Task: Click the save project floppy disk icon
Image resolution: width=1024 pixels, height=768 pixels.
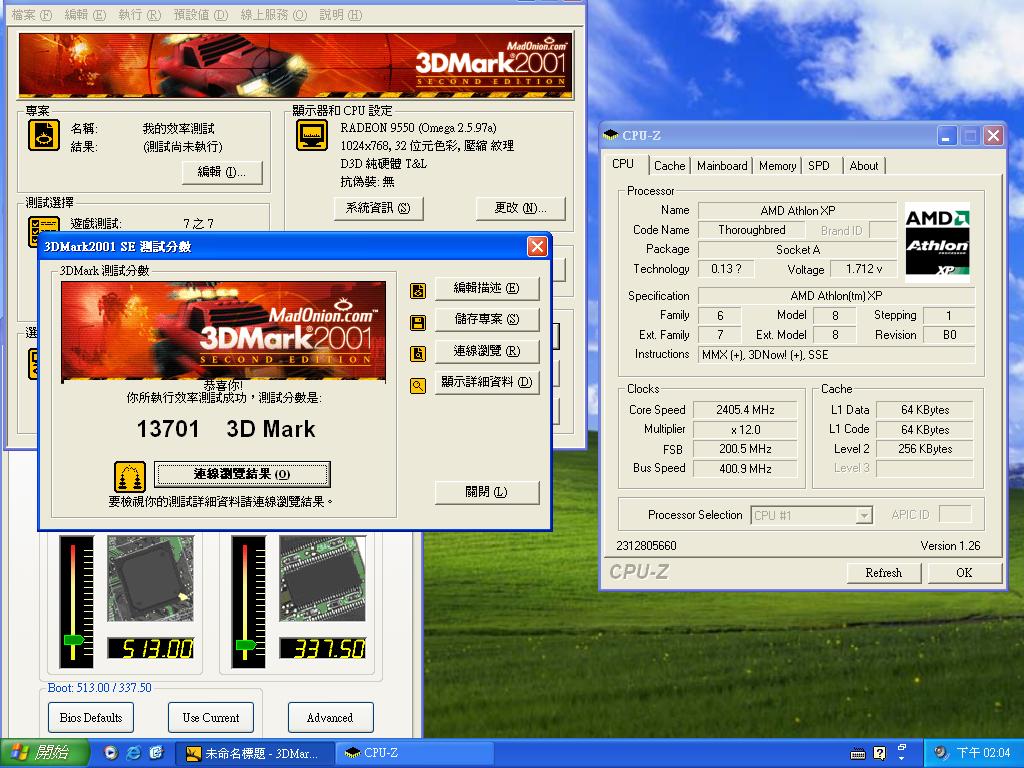Action: [418, 322]
